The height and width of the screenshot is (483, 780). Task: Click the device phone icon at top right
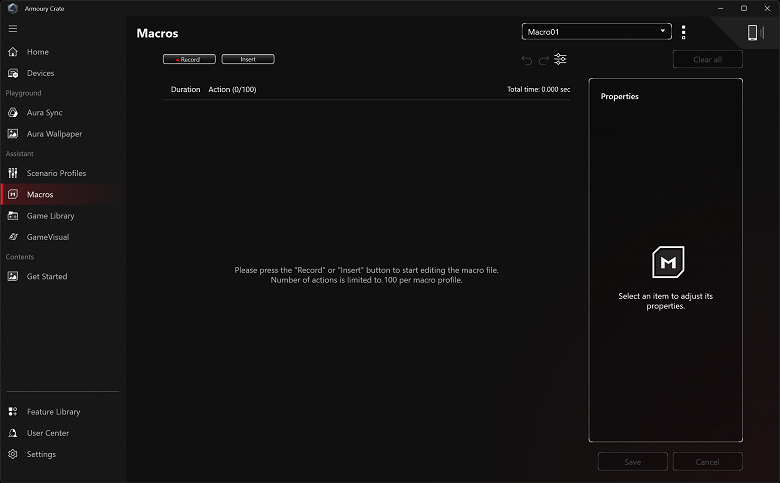tap(755, 33)
